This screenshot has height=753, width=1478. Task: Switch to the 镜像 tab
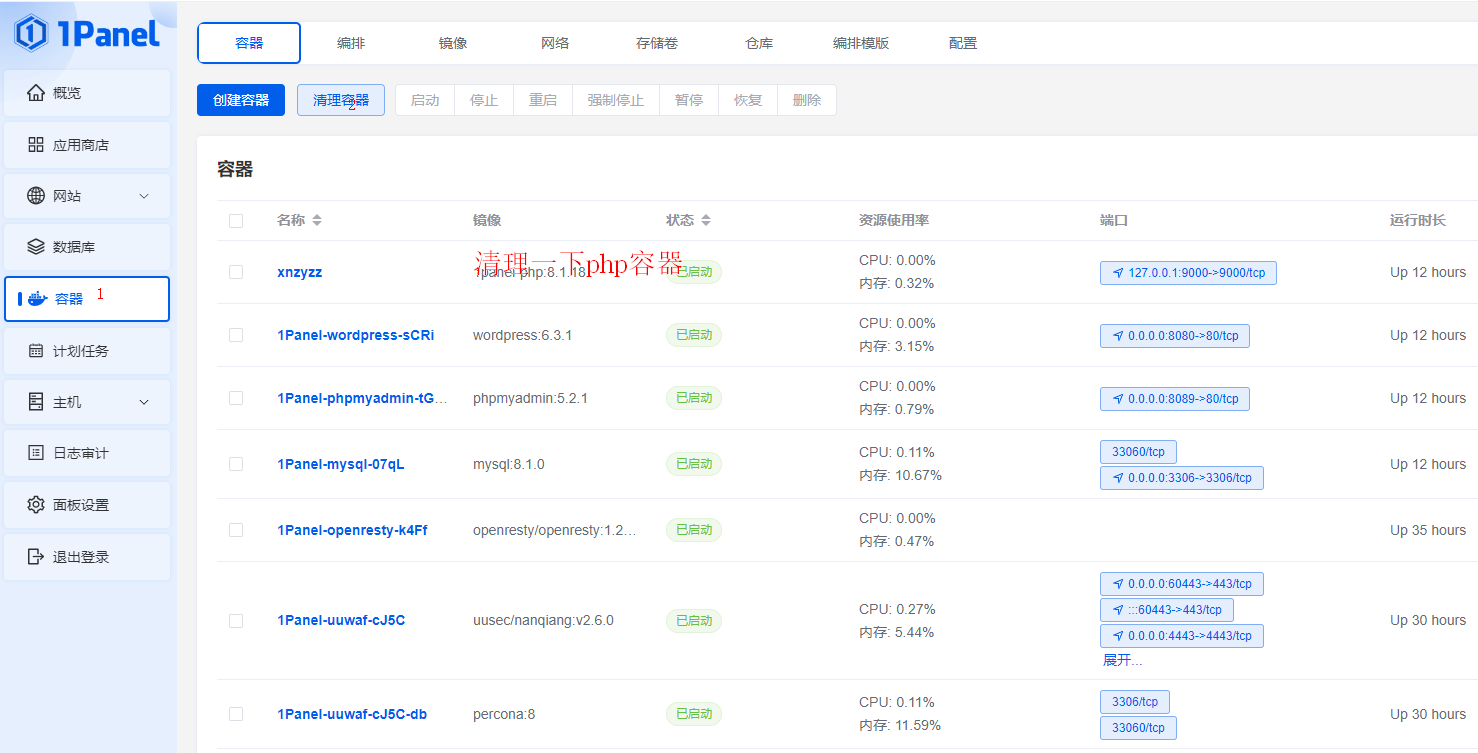[x=453, y=43]
